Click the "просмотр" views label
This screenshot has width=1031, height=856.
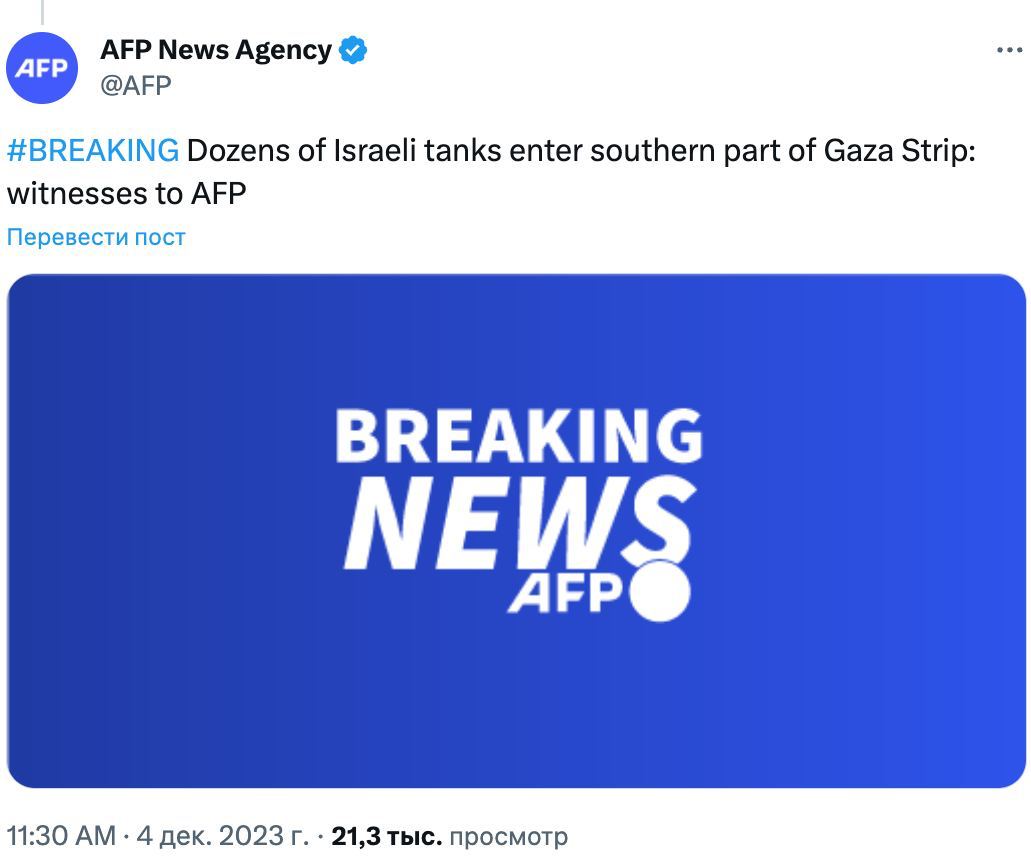508,836
